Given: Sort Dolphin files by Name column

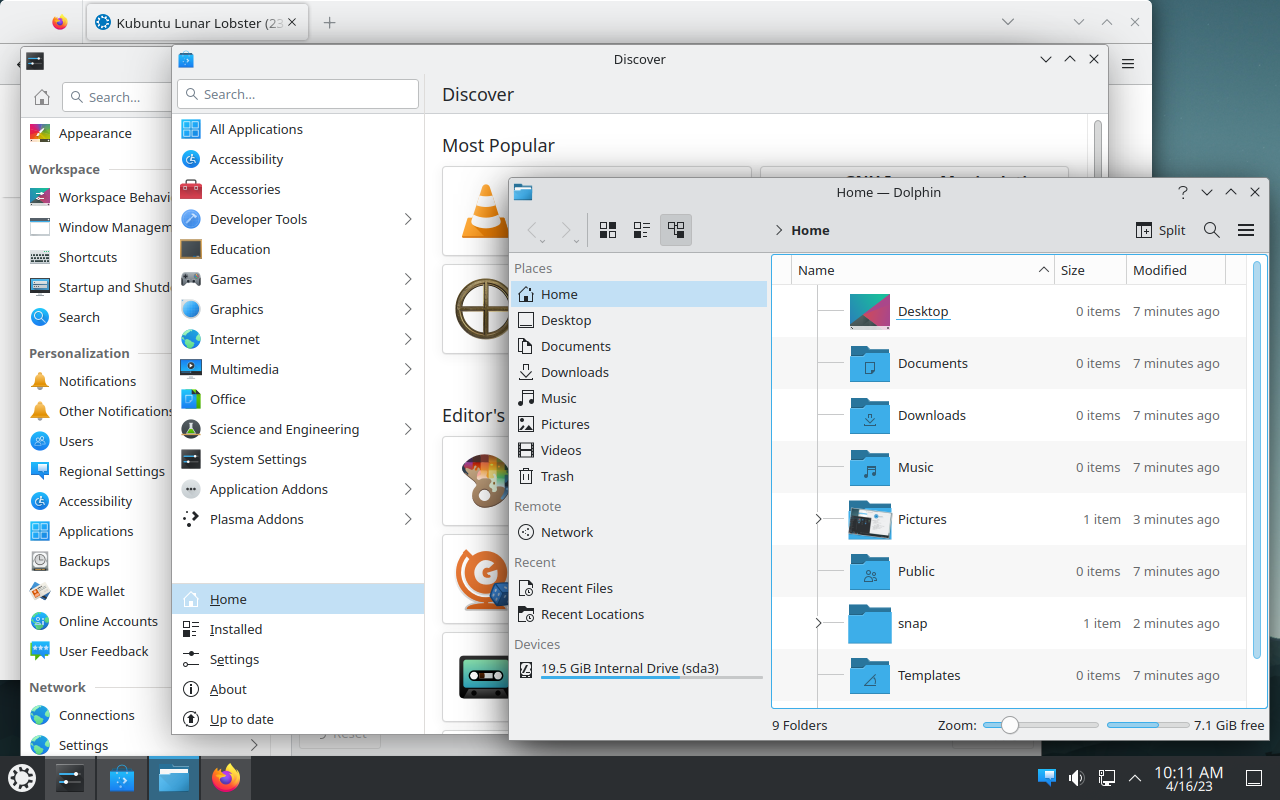Looking at the screenshot, I should (x=923, y=270).
